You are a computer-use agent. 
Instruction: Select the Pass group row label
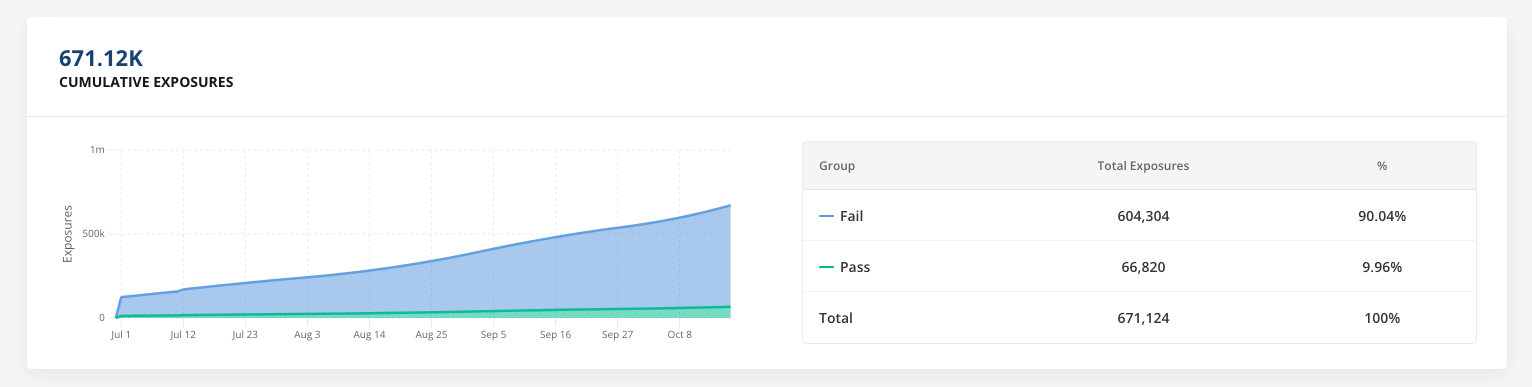(x=854, y=267)
